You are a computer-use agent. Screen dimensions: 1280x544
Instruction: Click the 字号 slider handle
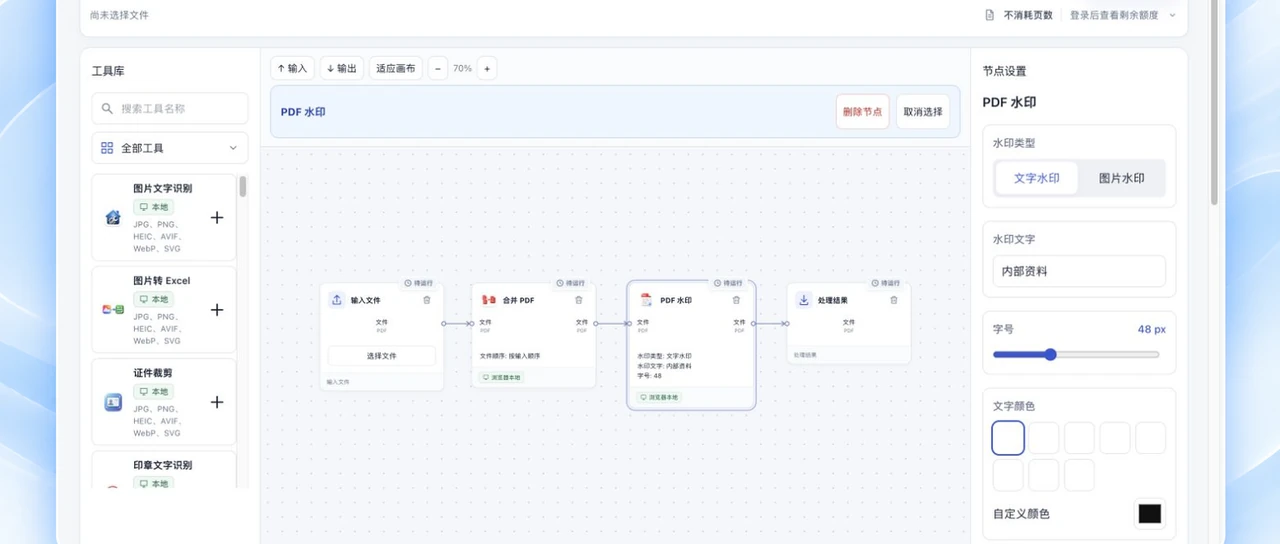pyautogui.click(x=1050, y=354)
